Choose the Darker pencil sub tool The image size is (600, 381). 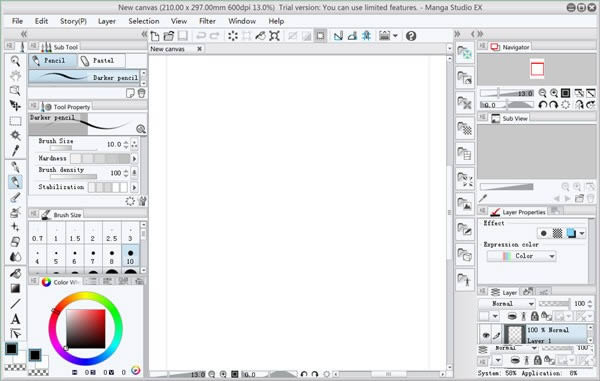(85, 77)
